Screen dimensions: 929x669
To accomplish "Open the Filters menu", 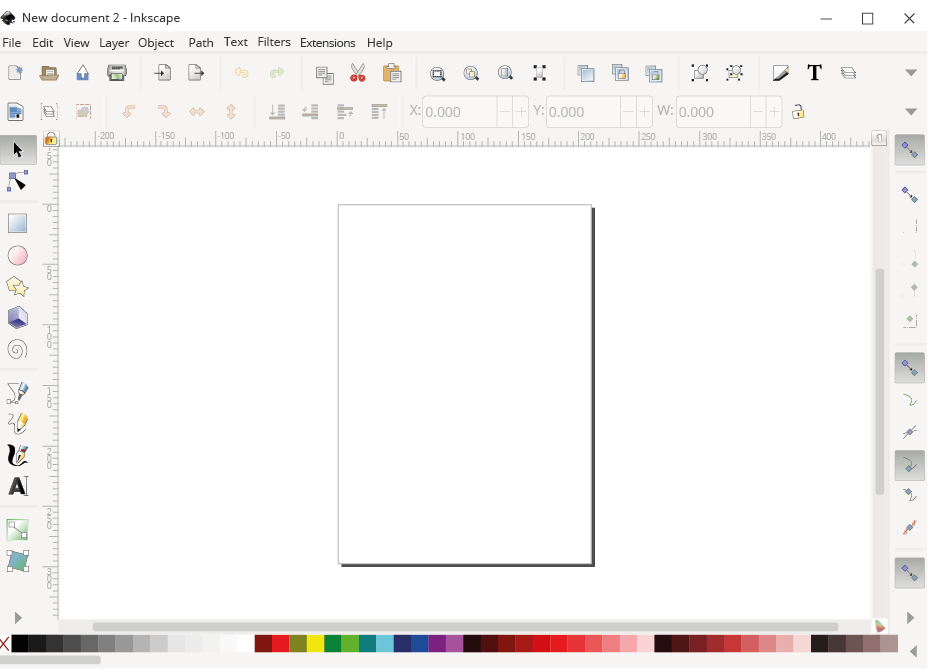I will click(273, 42).
